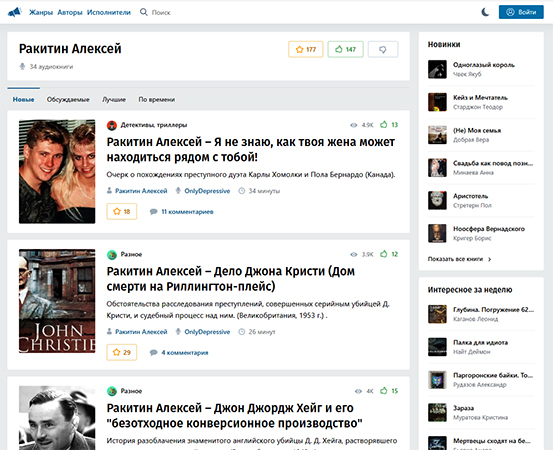Click Разное genre icon on Хейг book

pos(112,391)
